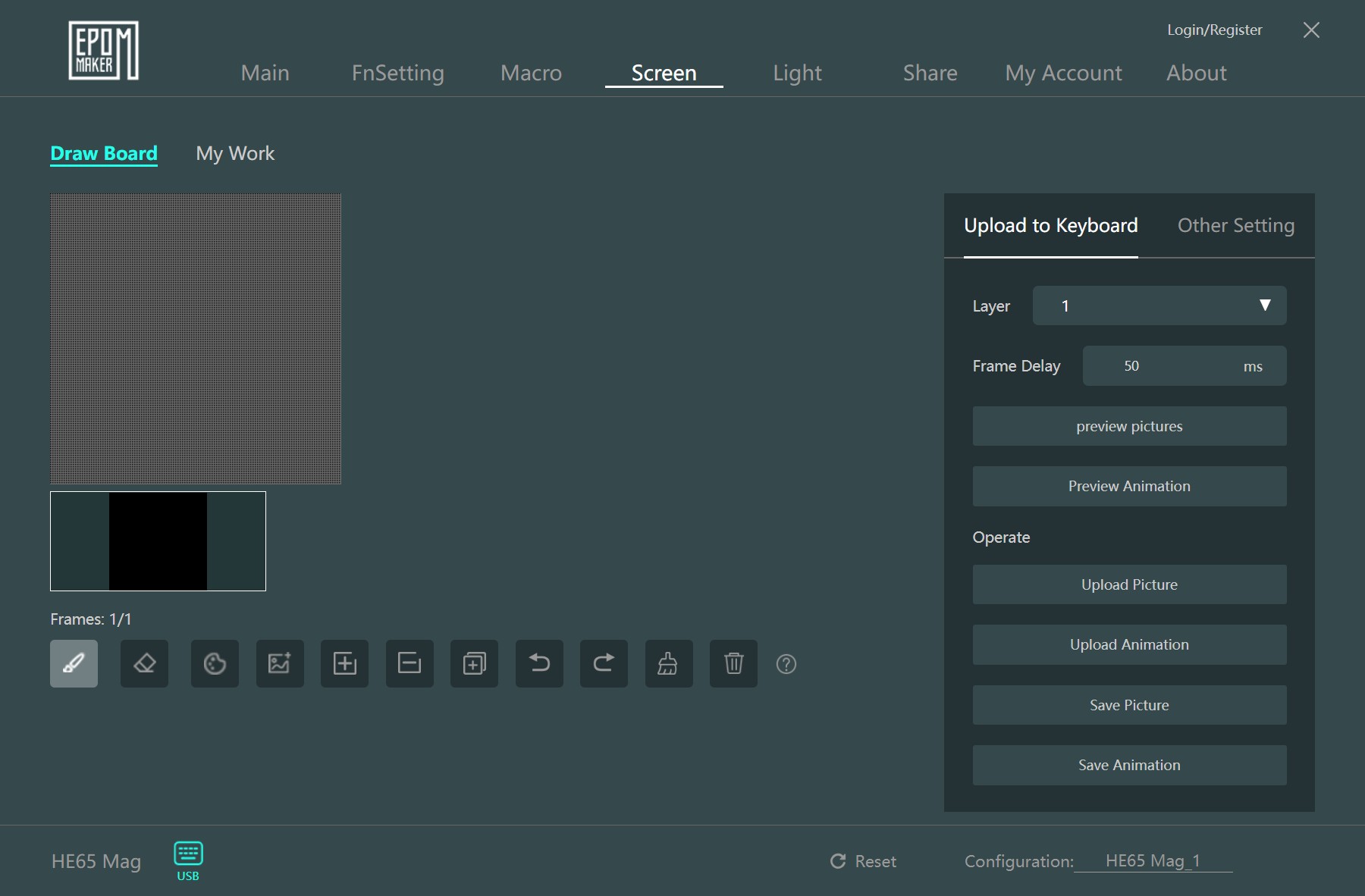Click the Undo arrow icon
This screenshot has height=896, width=1365.
pyautogui.click(x=539, y=663)
